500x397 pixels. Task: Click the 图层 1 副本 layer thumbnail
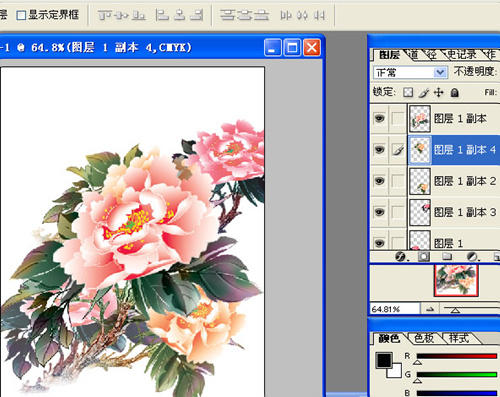pos(420,118)
